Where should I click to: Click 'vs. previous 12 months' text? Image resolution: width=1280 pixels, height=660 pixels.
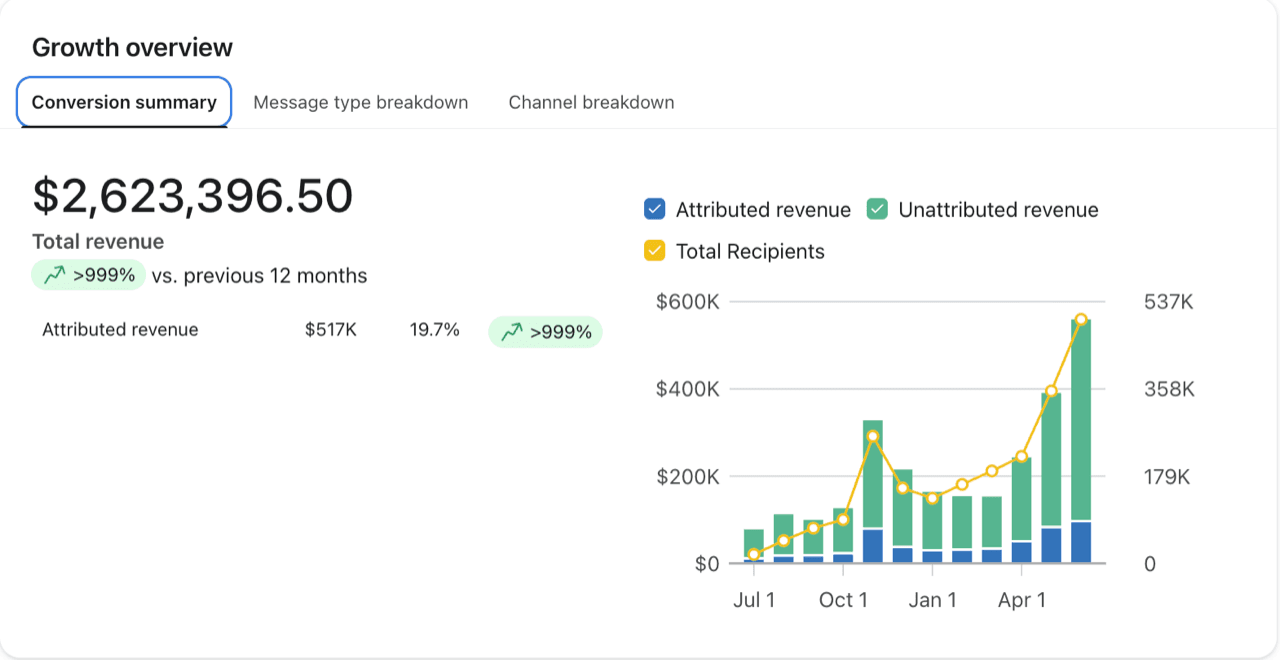pyautogui.click(x=259, y=276)
